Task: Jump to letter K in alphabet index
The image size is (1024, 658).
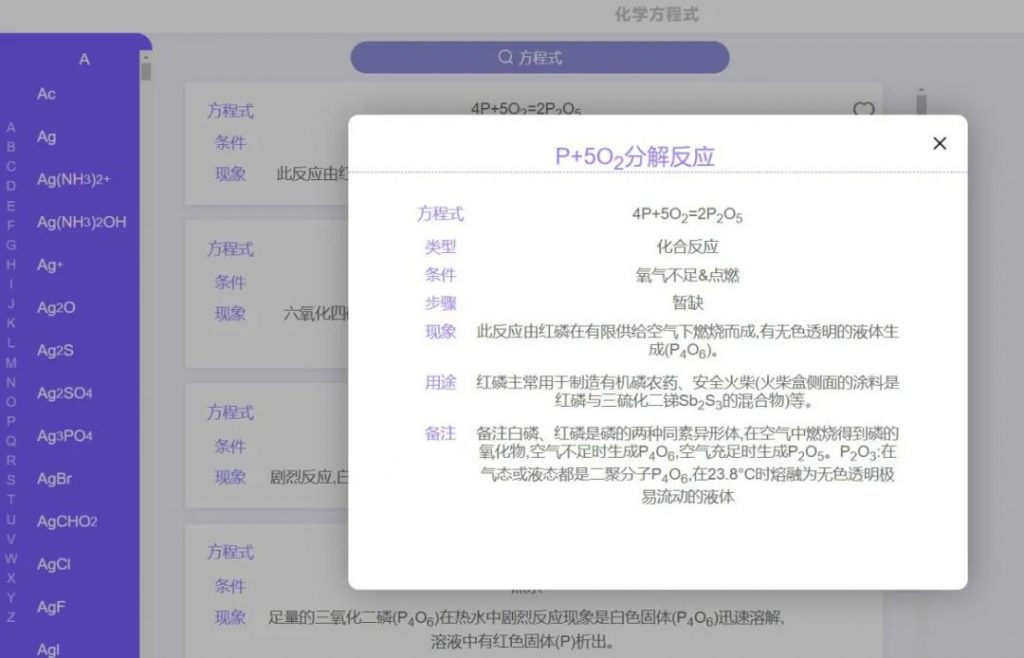Action: tap(11, 323)
